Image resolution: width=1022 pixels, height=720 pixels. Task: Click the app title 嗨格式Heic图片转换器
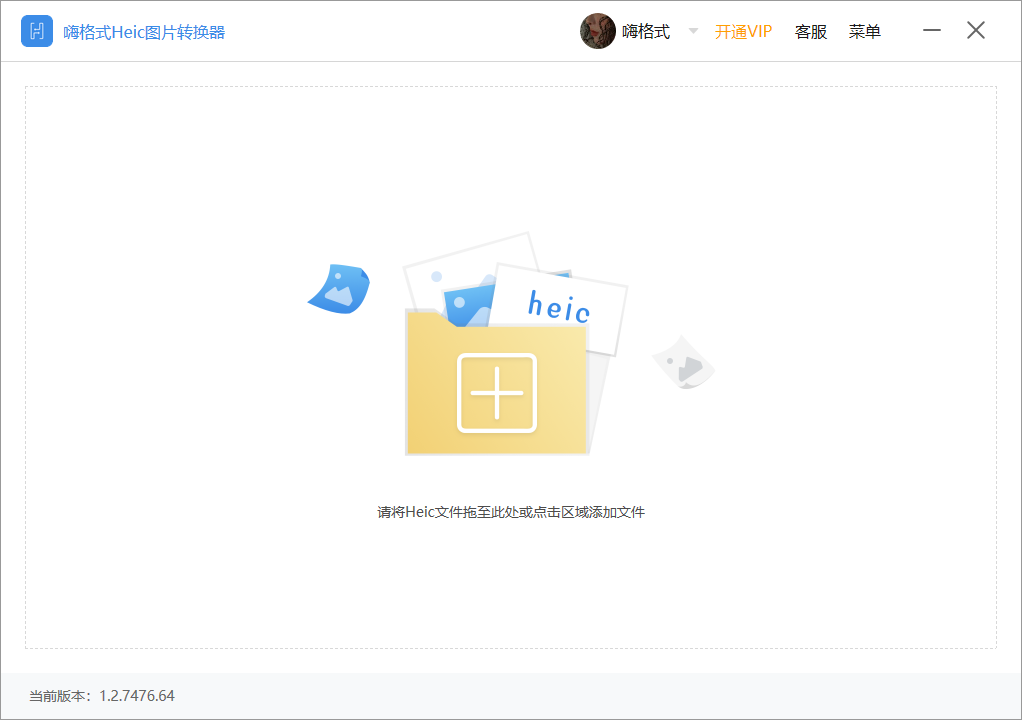[144, 32]
